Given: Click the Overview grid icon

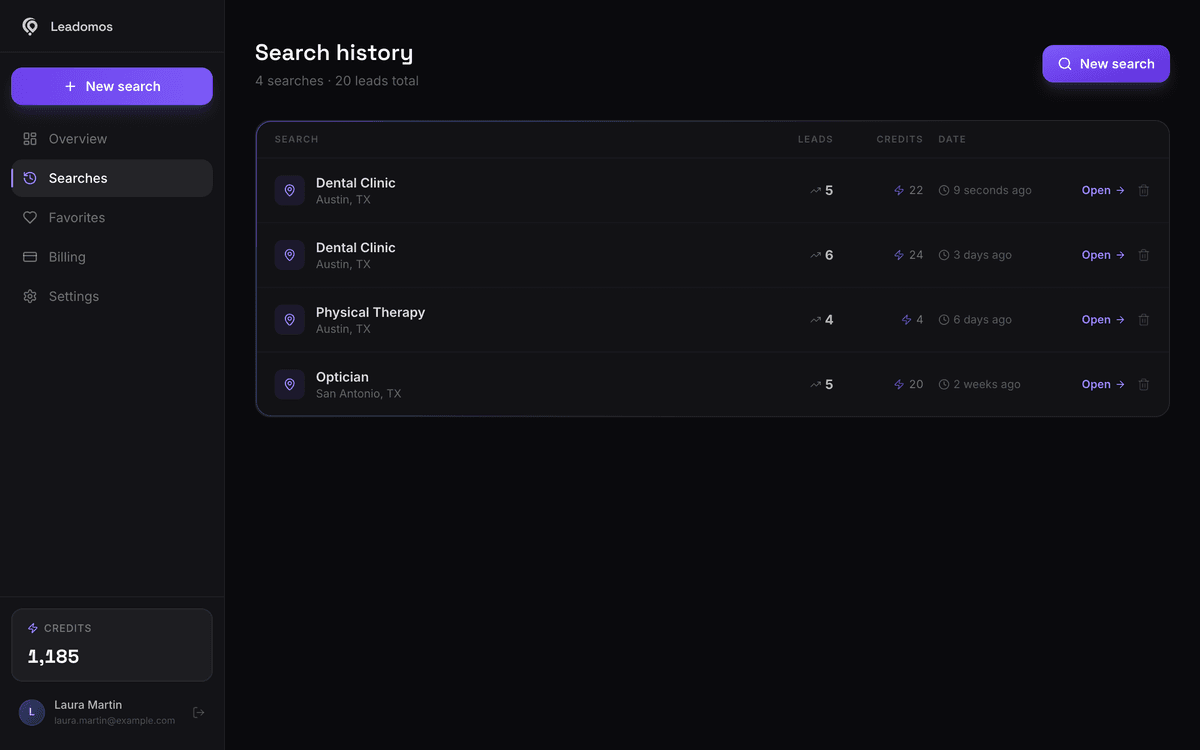Looking at the screenshot, I should (30, 139).
